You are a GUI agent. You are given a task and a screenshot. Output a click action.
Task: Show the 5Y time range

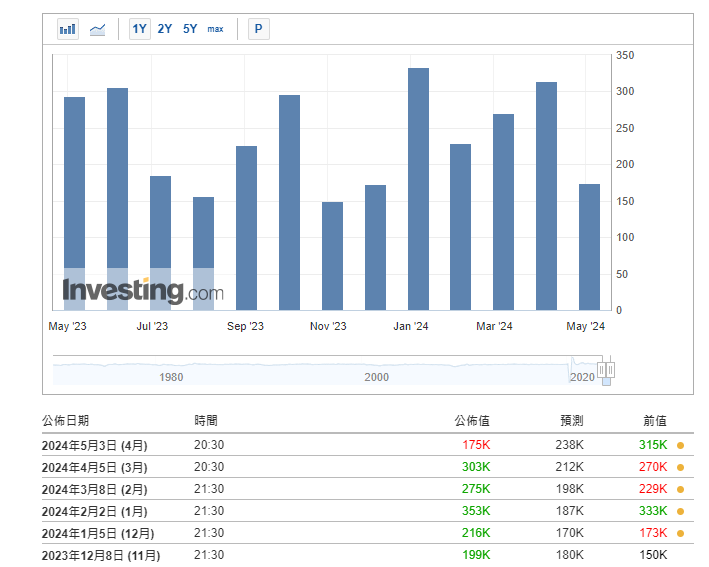(190, 29)
